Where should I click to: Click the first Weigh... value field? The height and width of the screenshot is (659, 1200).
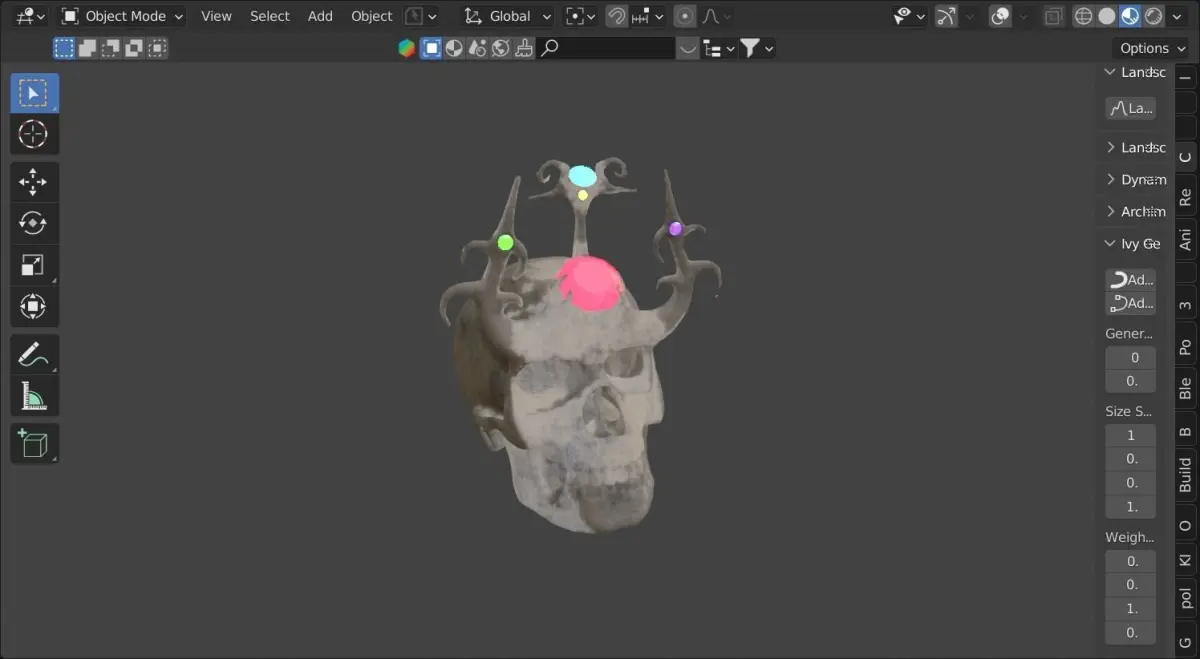(x=1131, y=561)
